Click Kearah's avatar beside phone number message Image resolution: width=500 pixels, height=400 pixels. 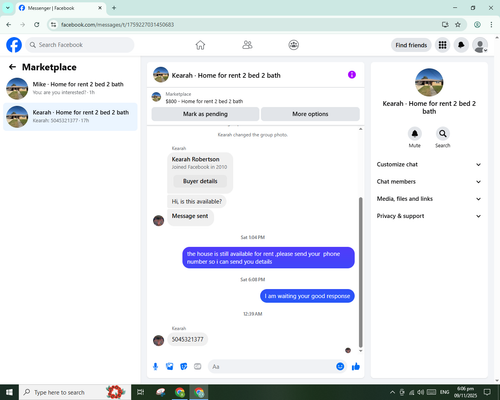tap(159, 340)
